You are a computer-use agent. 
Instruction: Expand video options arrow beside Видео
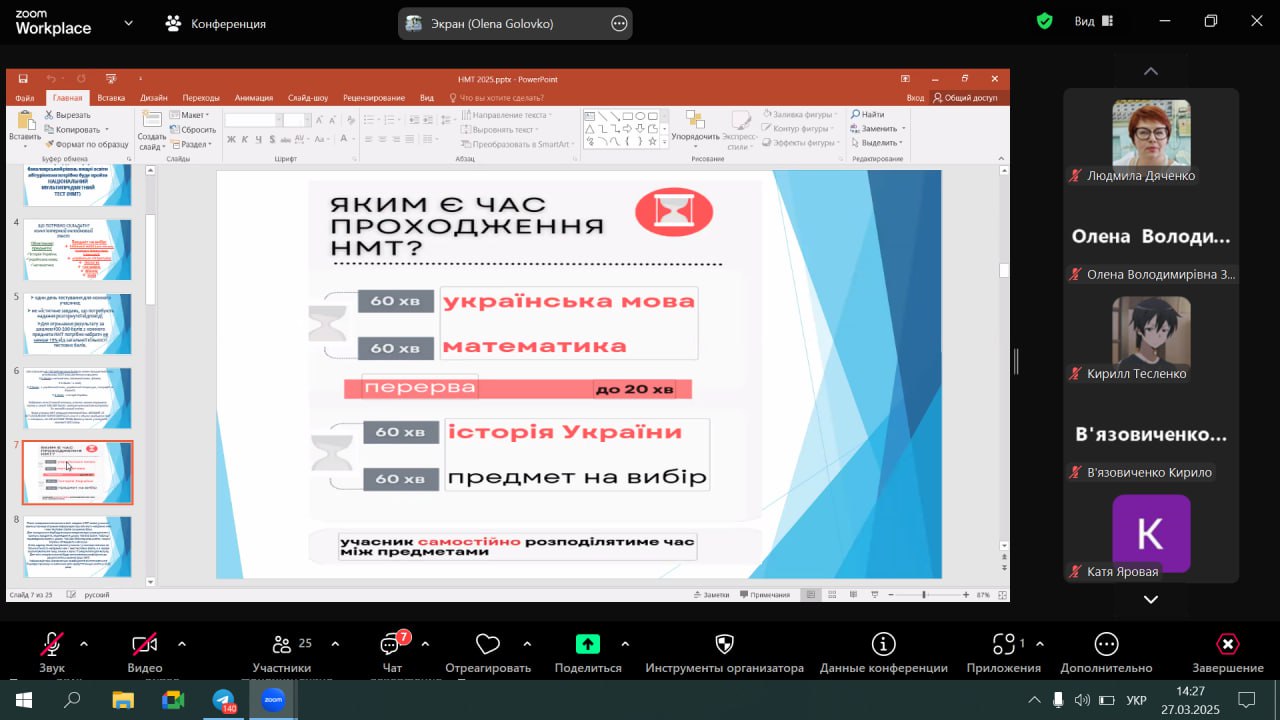181,644
